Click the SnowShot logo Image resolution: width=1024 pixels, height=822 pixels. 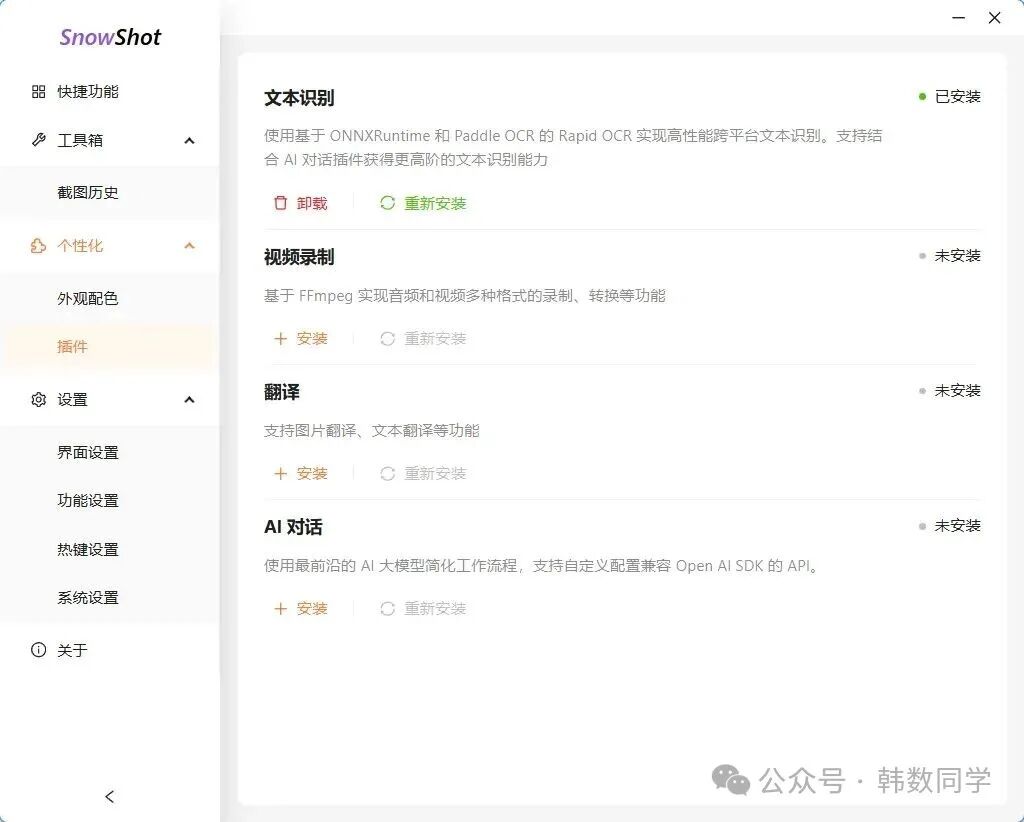pos(110,37)
